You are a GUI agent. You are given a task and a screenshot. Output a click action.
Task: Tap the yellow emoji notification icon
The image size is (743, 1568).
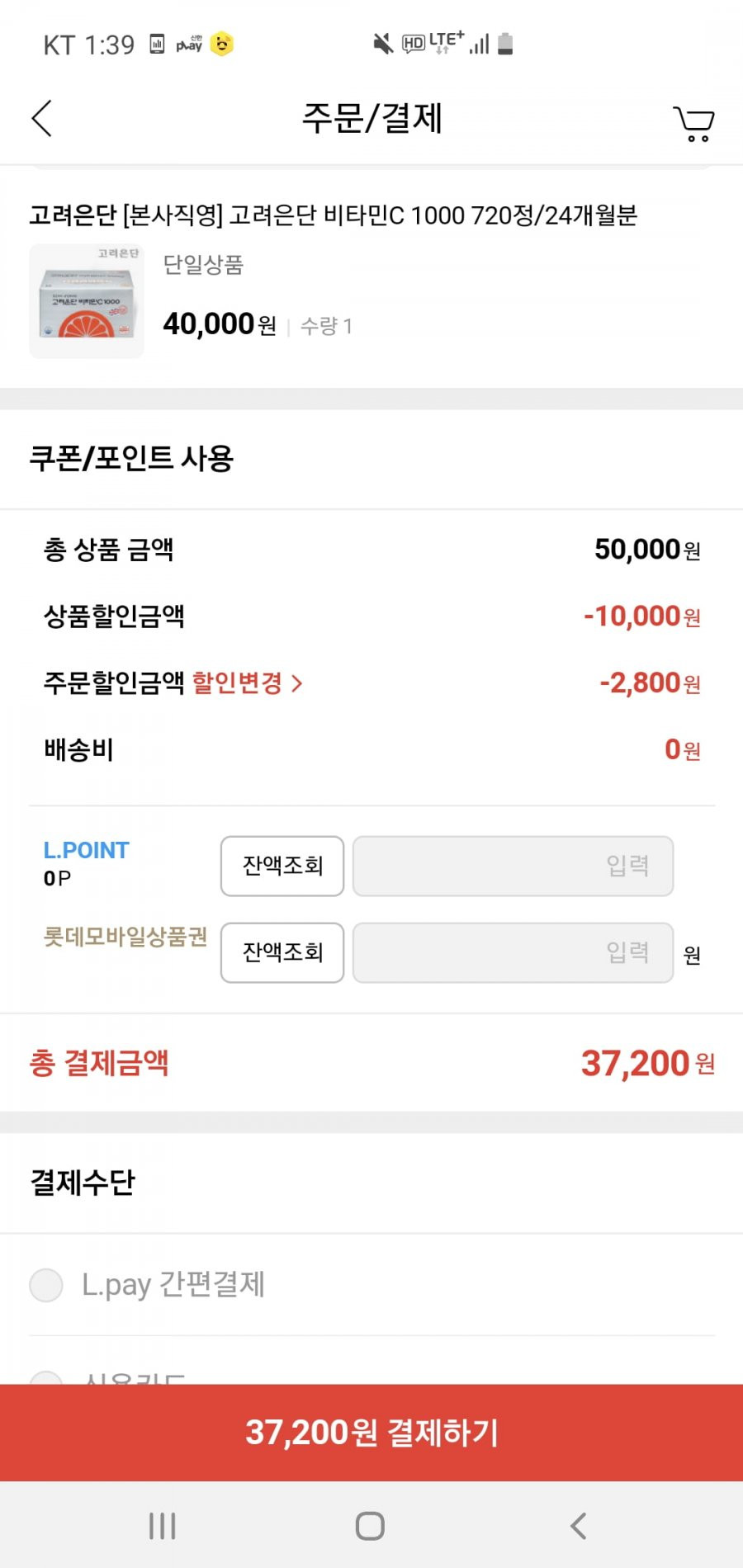[x=222, y=44]
